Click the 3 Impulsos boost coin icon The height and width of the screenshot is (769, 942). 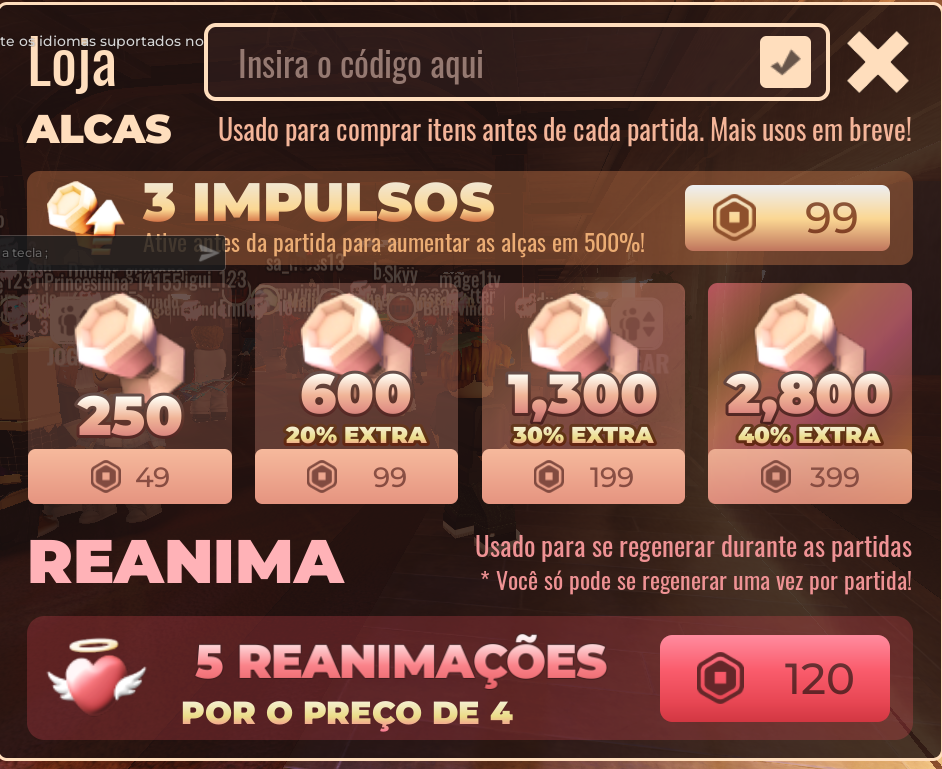point(85,208)
